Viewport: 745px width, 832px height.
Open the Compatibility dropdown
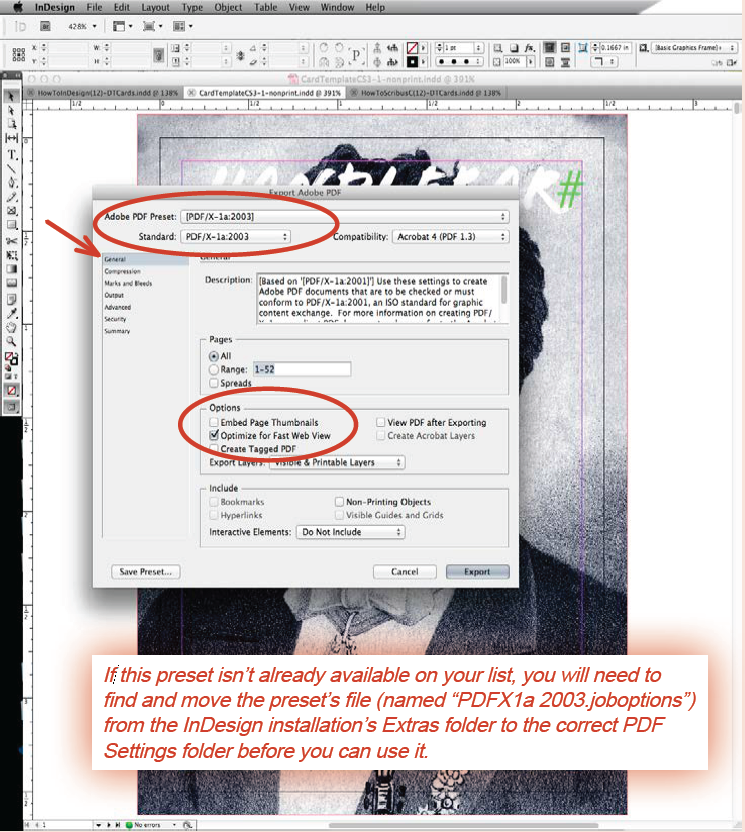[449, 237]
